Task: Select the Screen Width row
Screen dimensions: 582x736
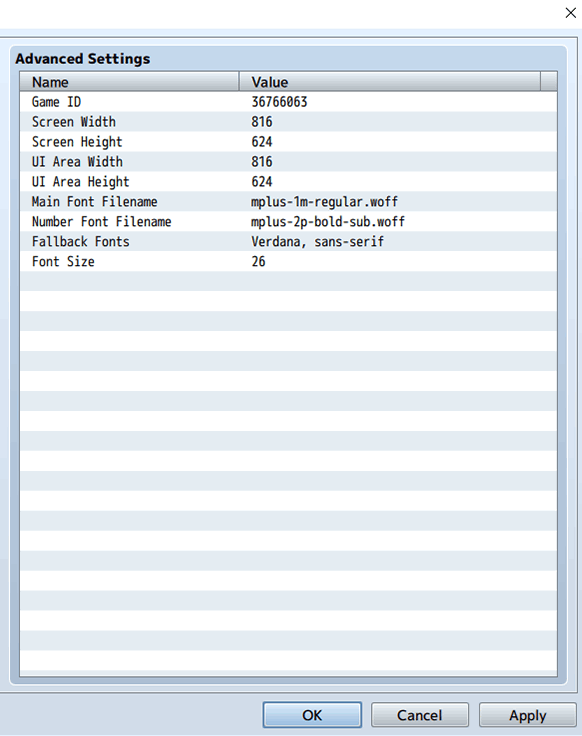Action: pos(289,122)
